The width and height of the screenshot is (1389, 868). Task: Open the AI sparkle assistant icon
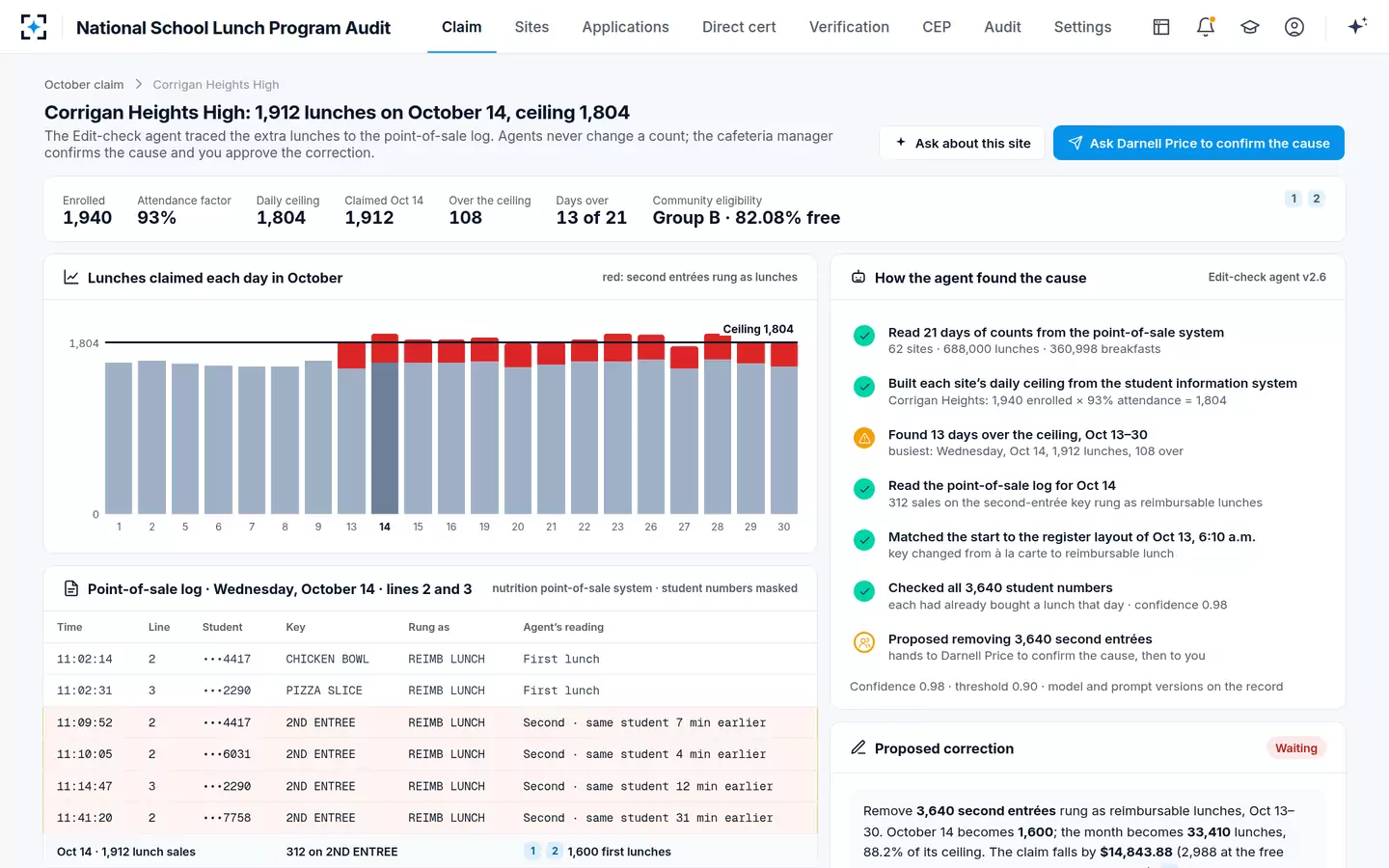(1357, 26)
